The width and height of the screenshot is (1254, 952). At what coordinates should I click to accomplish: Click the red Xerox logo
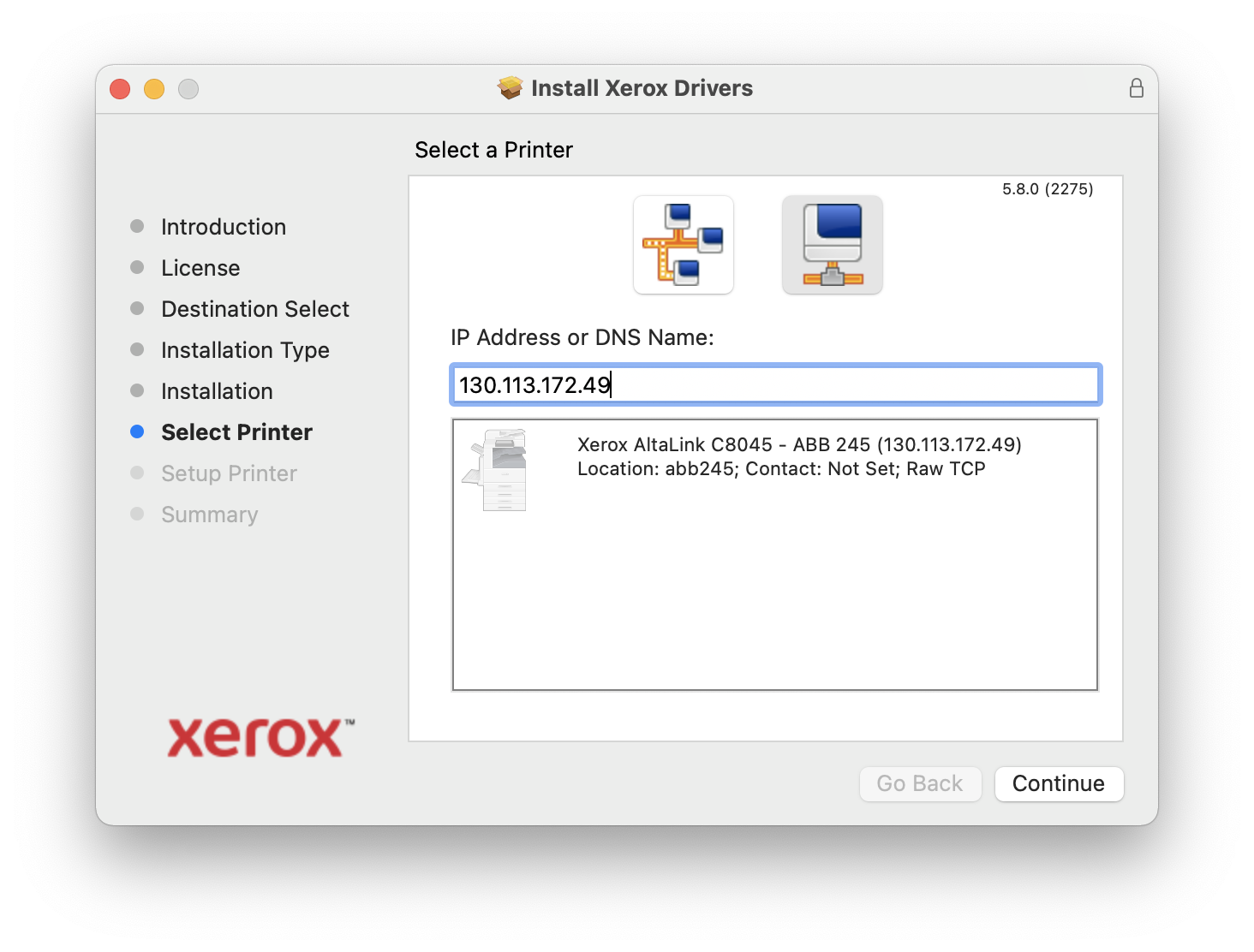260,737
